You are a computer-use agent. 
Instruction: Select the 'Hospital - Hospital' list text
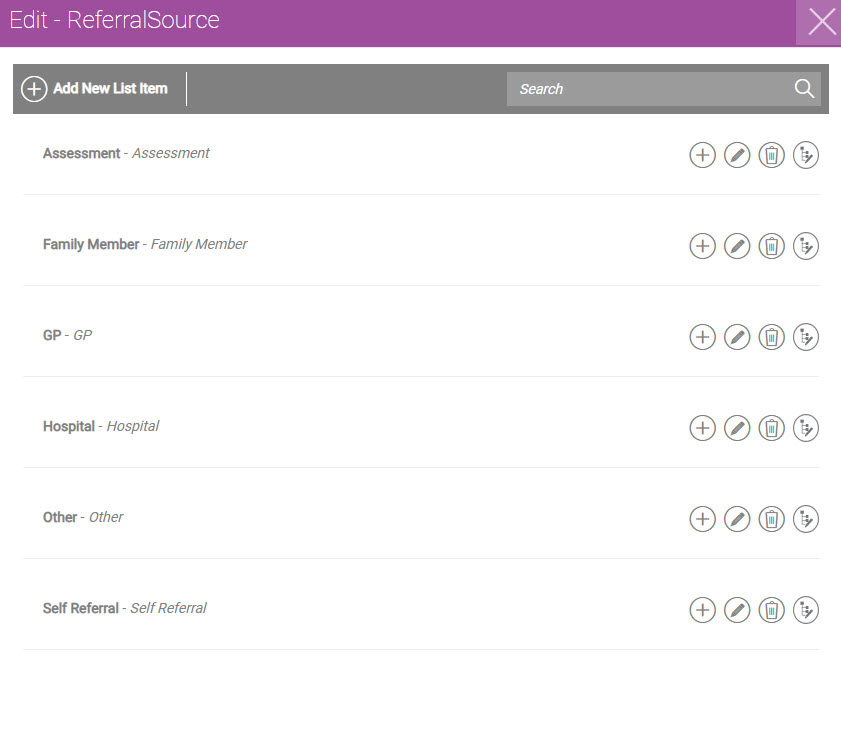click(101, 426)
